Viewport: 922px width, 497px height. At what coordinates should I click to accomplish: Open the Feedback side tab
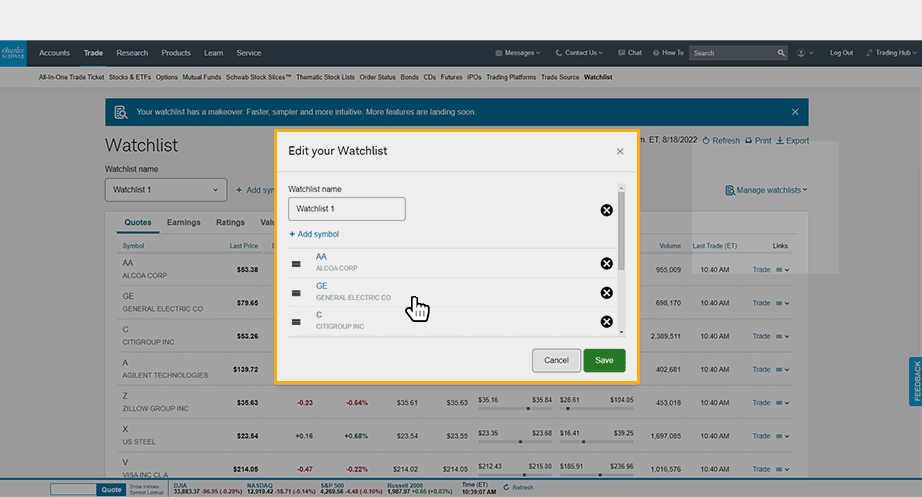[915, 382]
